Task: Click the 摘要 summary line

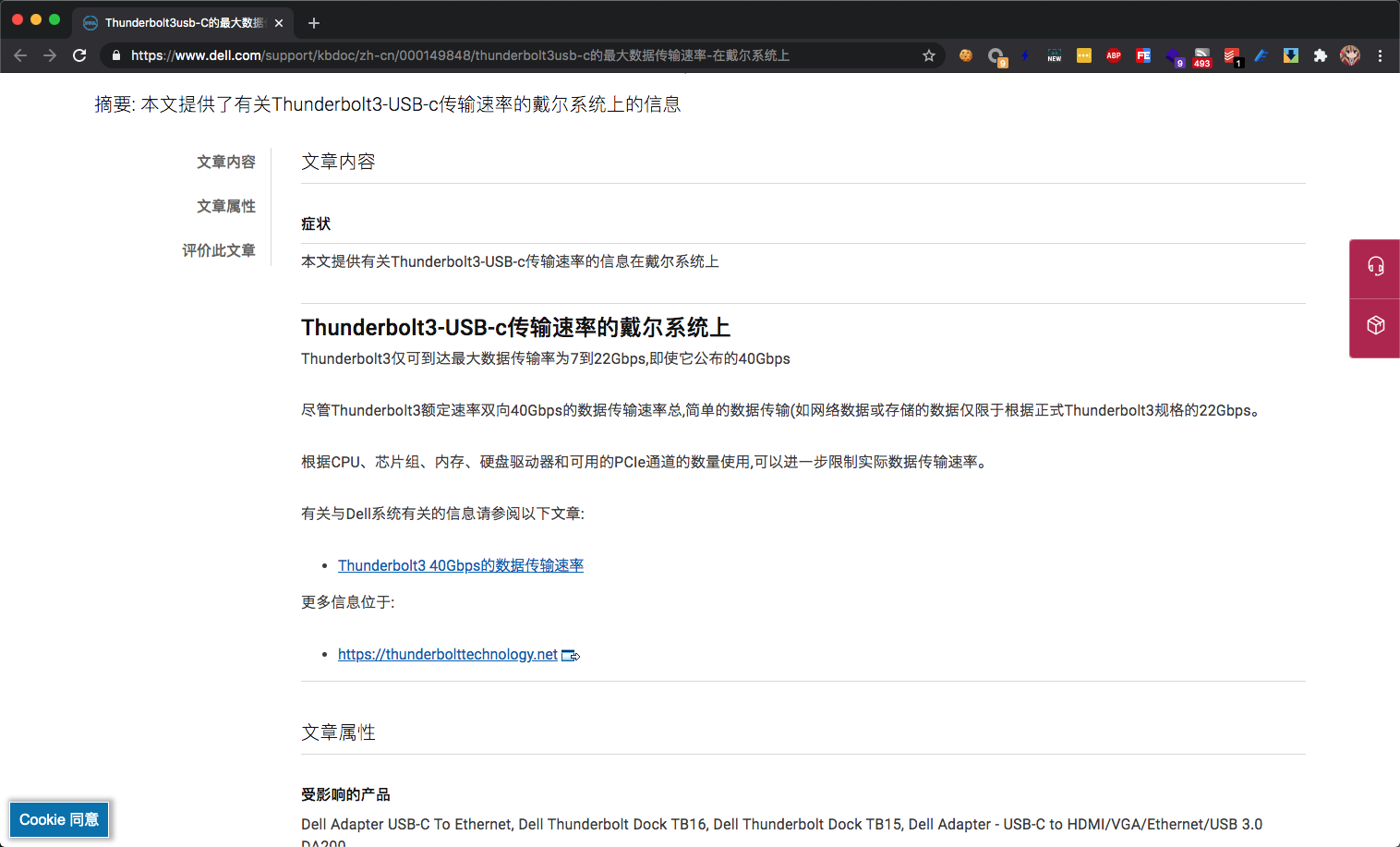Action: click(388, 104)
